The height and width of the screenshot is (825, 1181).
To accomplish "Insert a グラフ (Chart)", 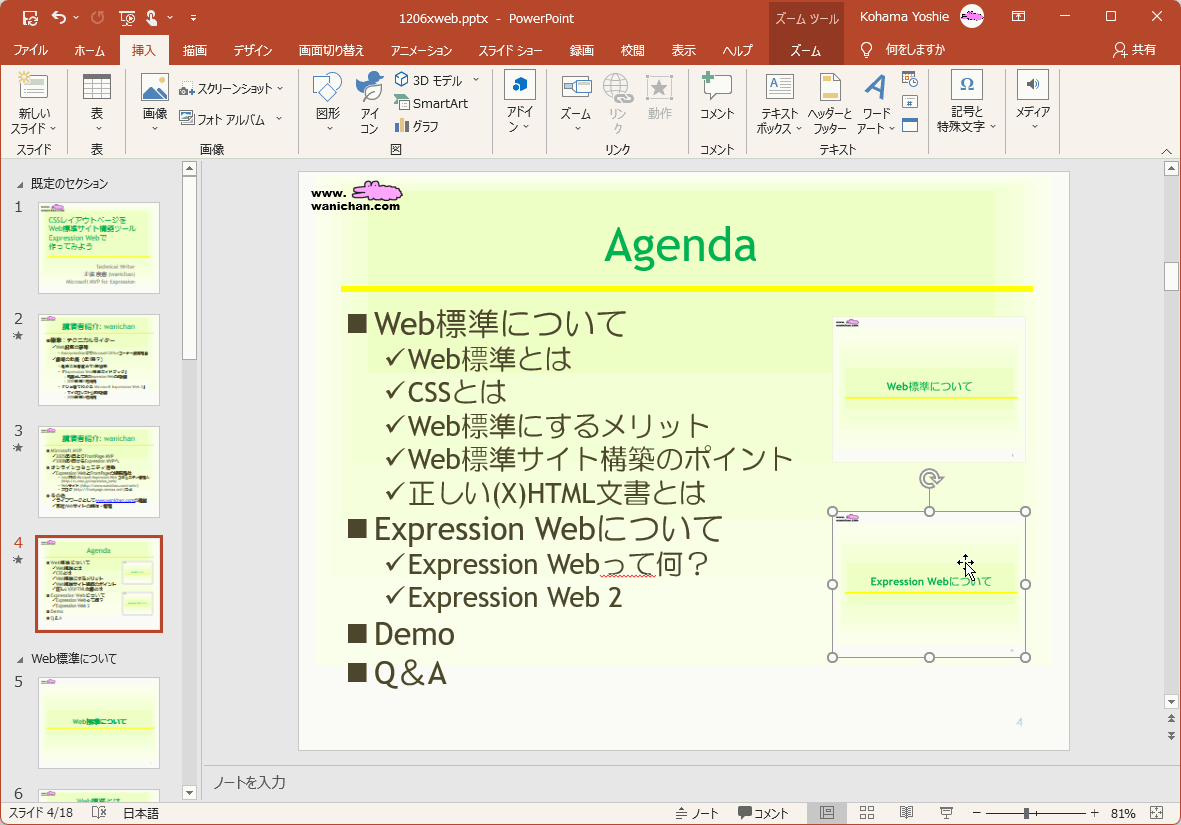I will (417, 126).
